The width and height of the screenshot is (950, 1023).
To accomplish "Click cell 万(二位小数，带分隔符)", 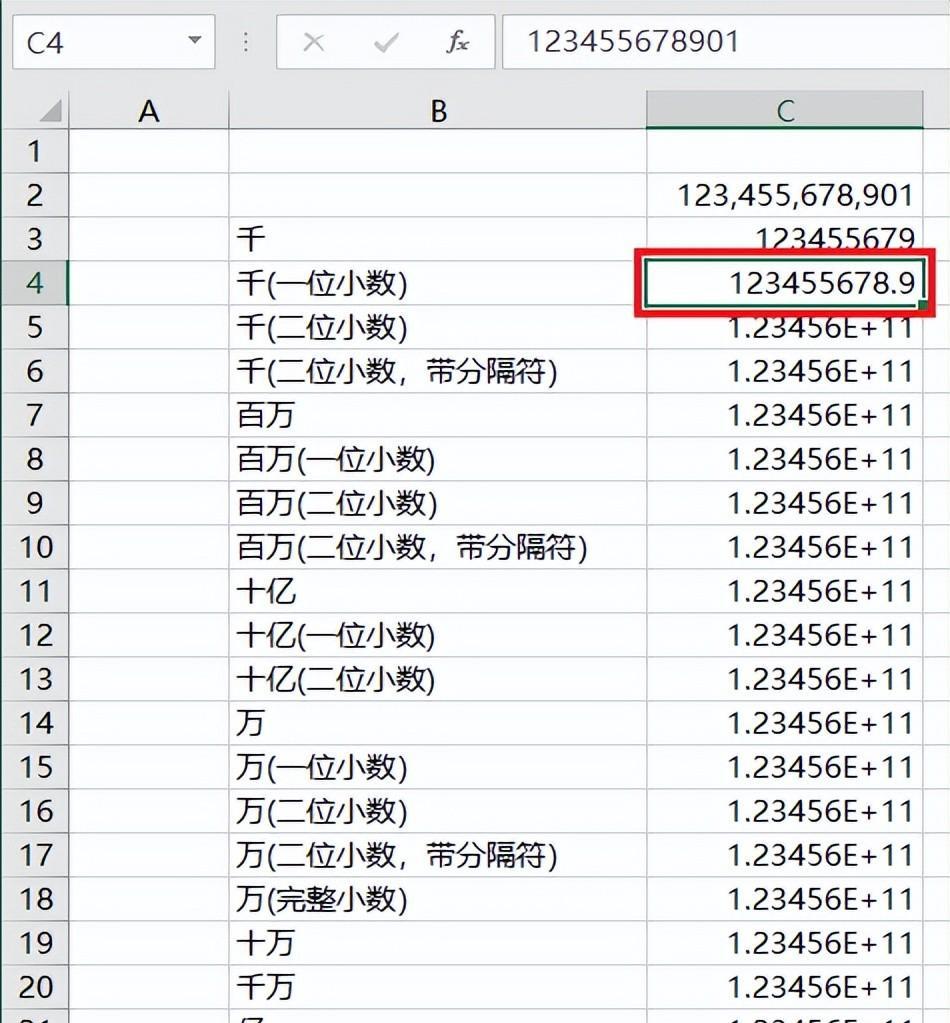I will click(438, 855).
